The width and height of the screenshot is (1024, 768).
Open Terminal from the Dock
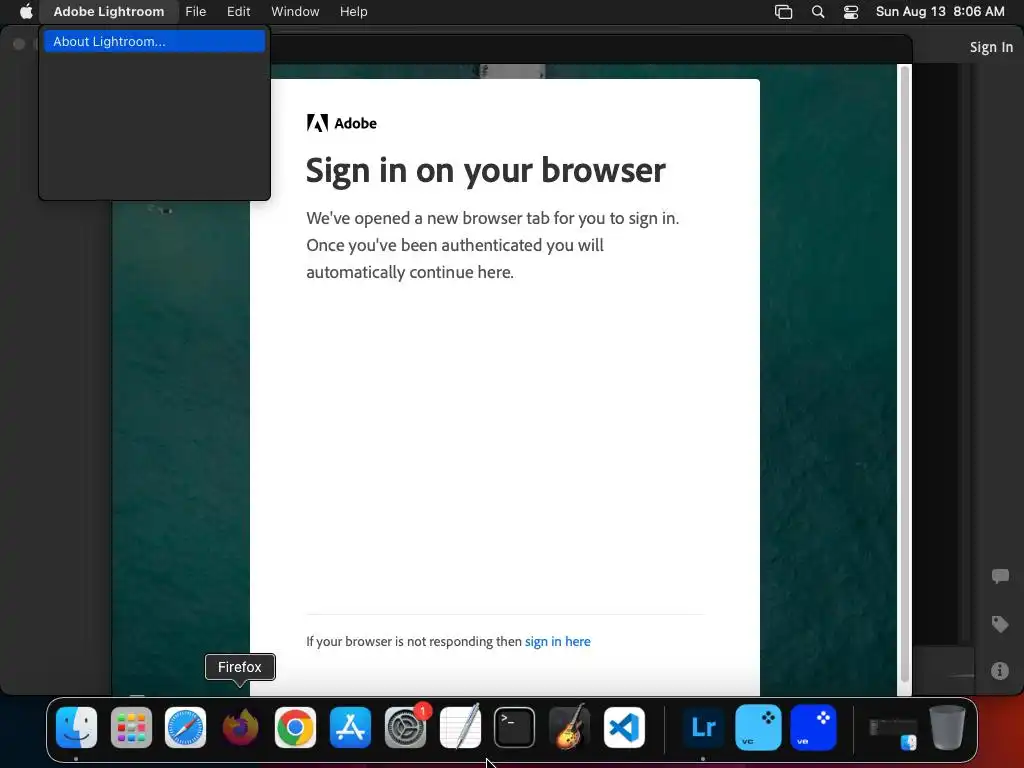(515, 728)
